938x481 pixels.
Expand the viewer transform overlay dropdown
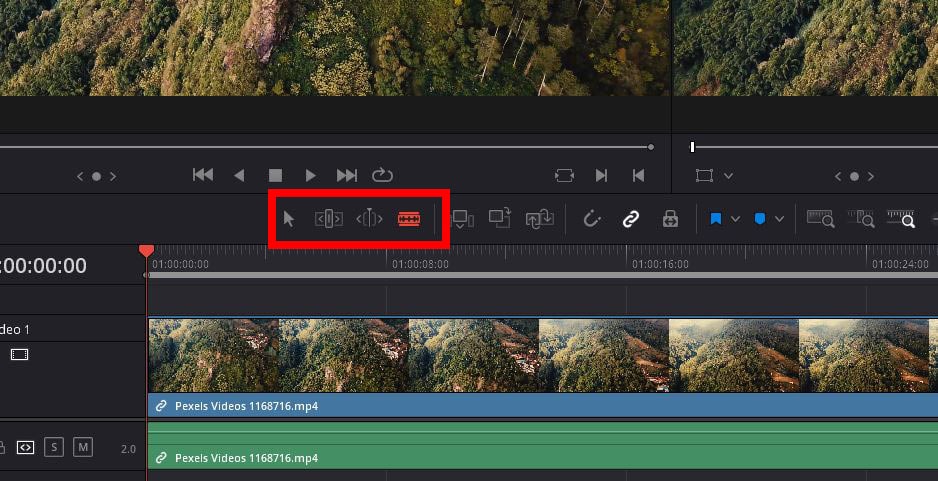point(728,176)
